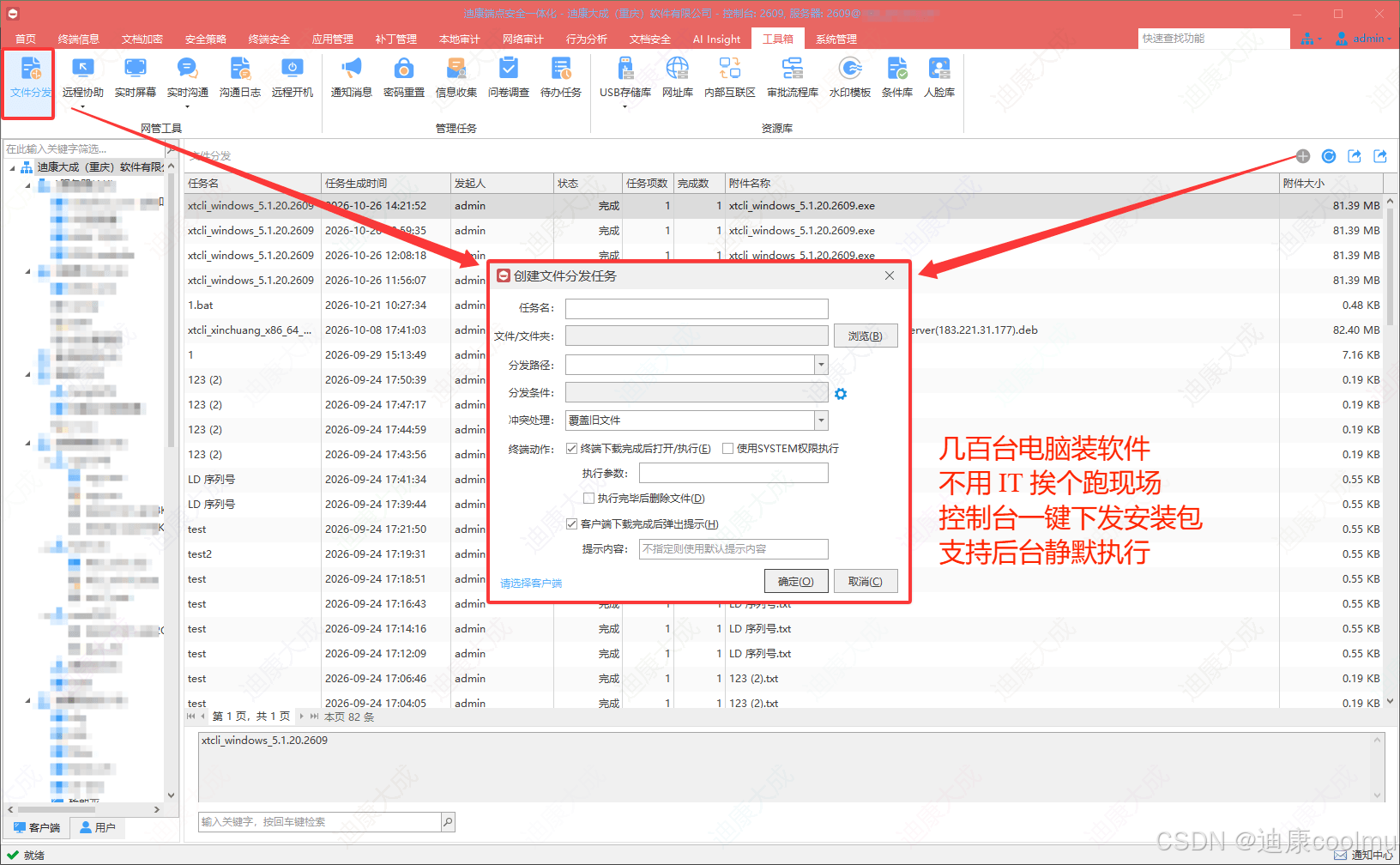Switch to the 终端信息 ribbon tab
This screenshot has height=865, width=1400.
[x=79, y=39]
